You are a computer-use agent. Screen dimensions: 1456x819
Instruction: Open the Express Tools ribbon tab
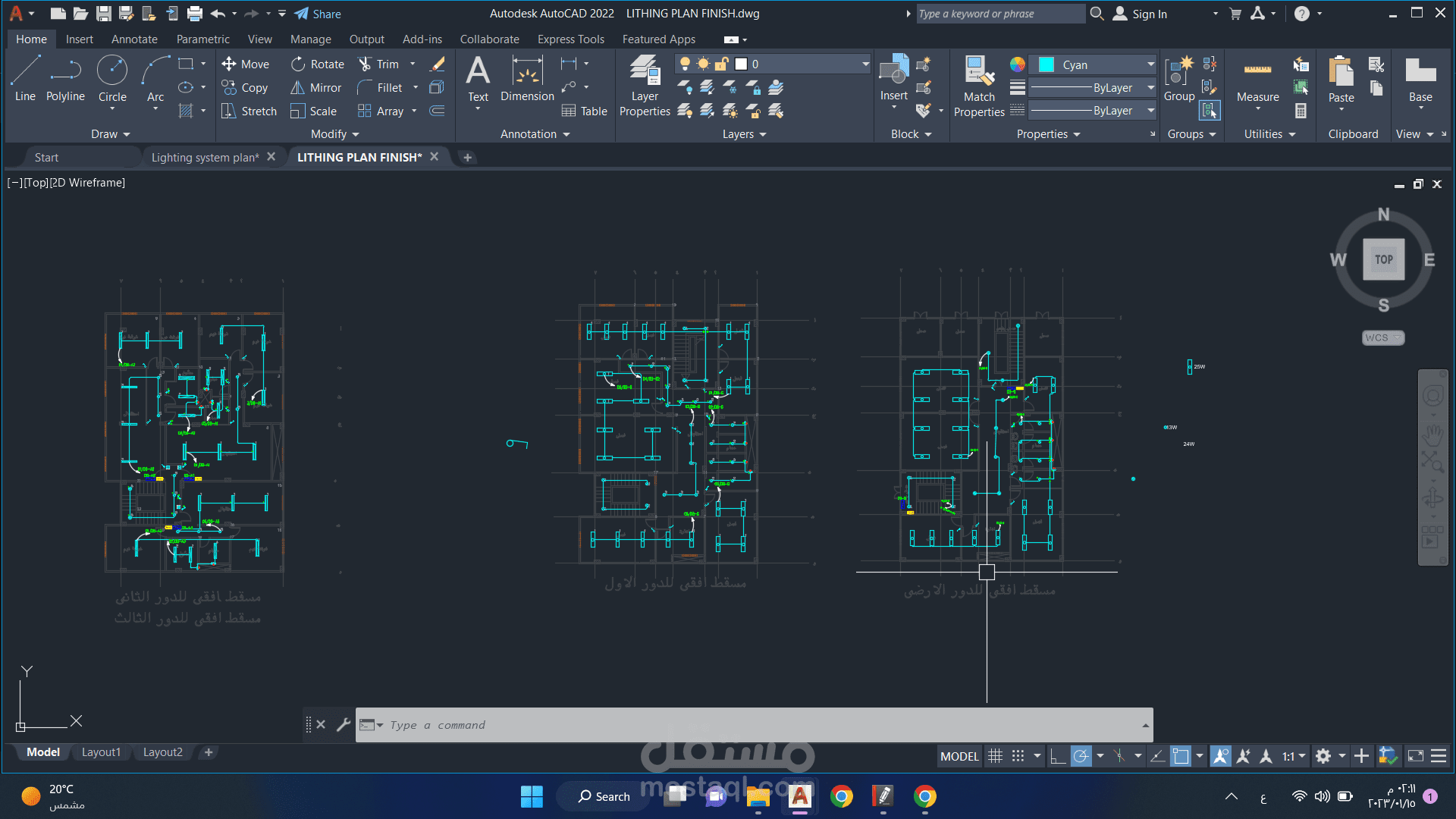(x=571, y=39)
